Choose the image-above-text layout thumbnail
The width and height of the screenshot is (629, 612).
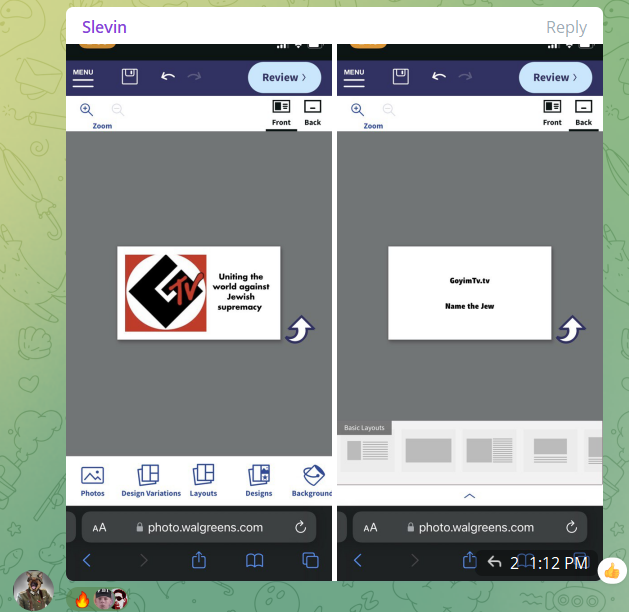point(550,450)
